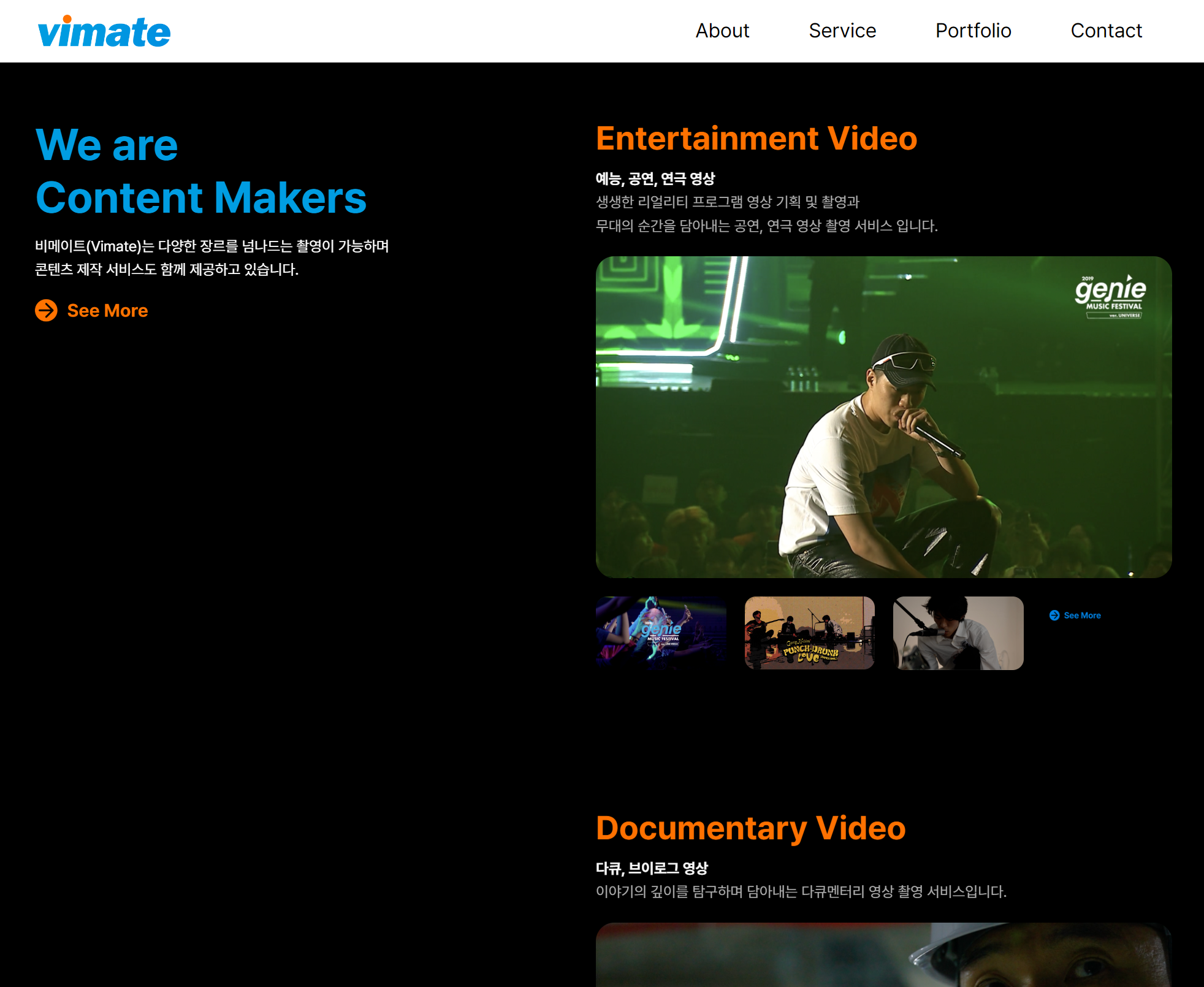The image size is (1204, 987).
Task: Click the small blue See More link
Action: (x=1082, y=615)
